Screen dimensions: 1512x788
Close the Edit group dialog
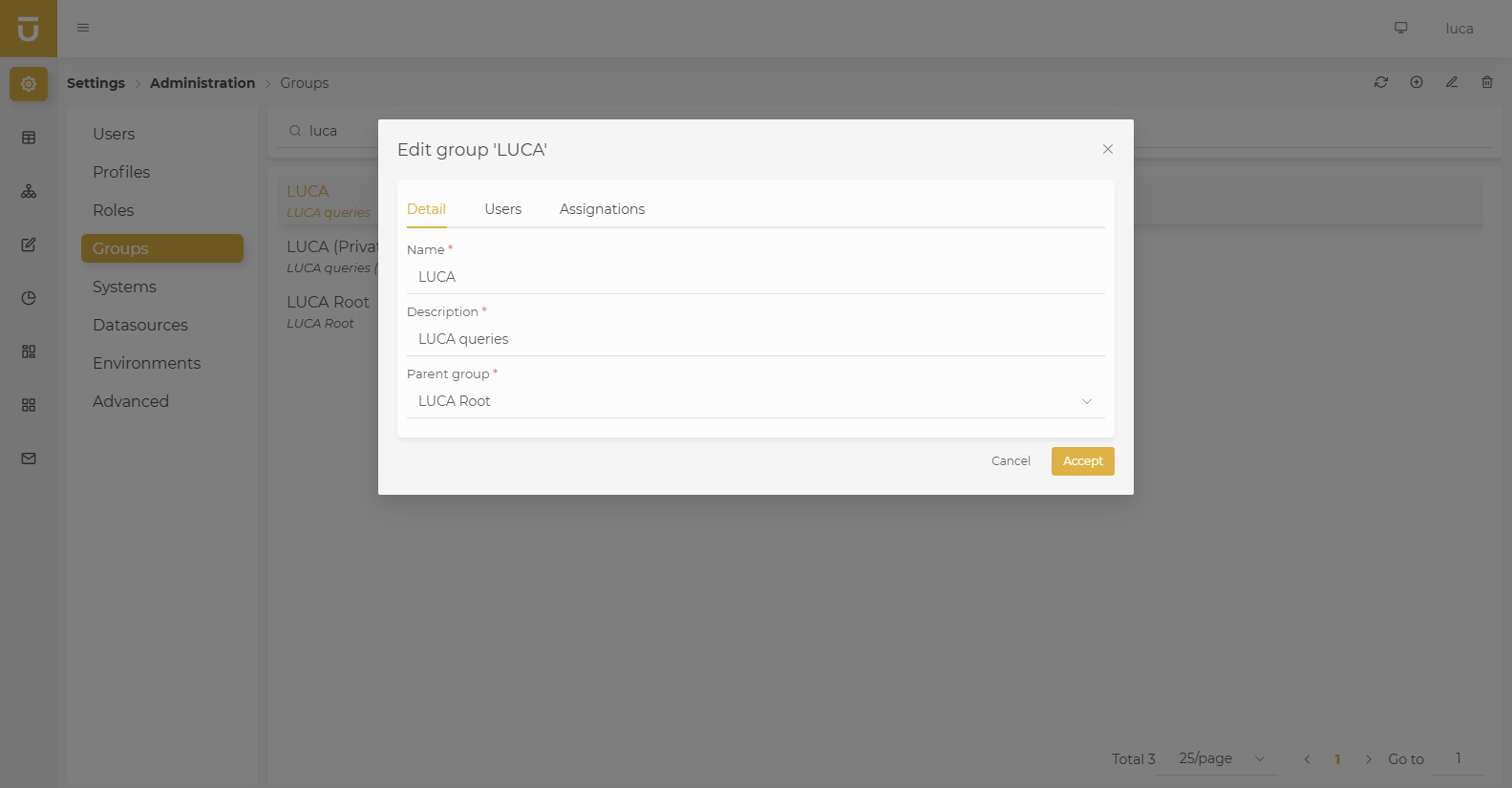[x=1108, y=149]
